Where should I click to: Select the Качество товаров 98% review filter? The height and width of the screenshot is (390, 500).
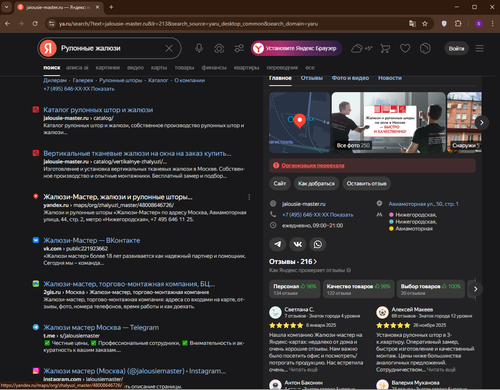point(358,289)
